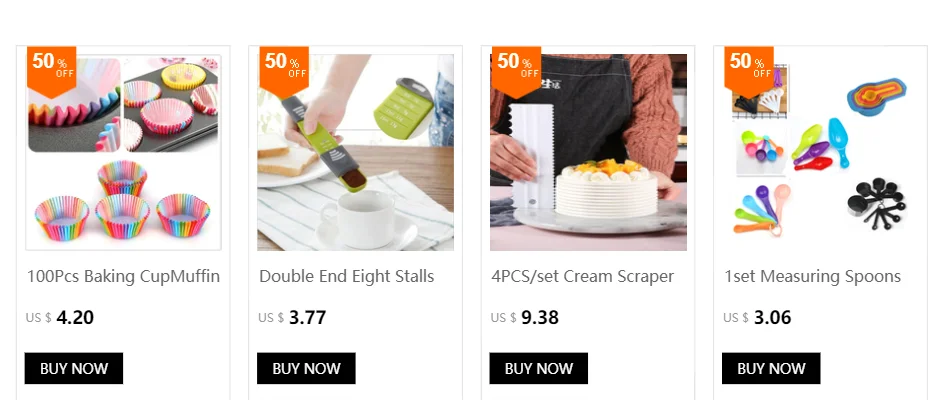This screenshot has height=400, width=943.
Task: Open the 100Pcs Baking CupMuffin title link
Action: point(123,277)
